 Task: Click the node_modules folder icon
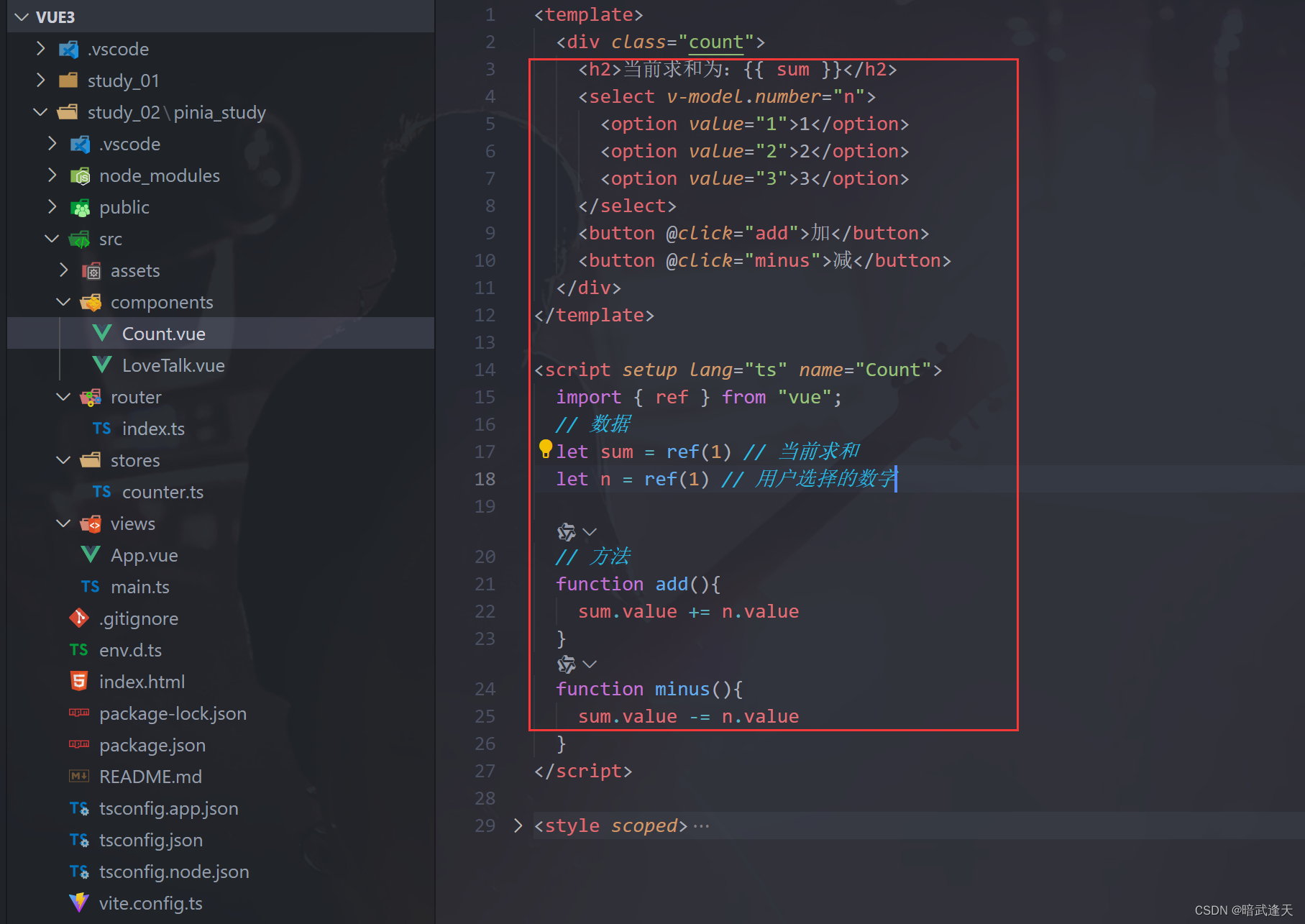[x=80, y=175]
